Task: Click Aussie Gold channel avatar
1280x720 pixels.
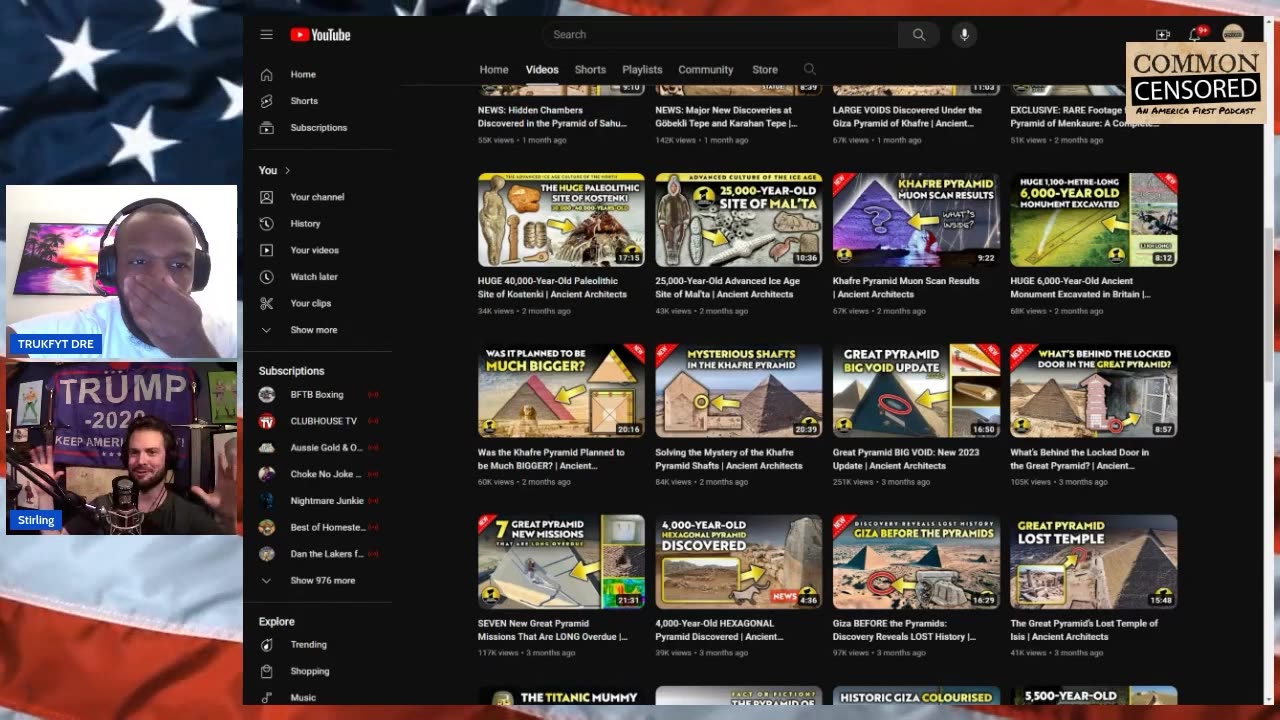Action: click(x=266, y=448)
